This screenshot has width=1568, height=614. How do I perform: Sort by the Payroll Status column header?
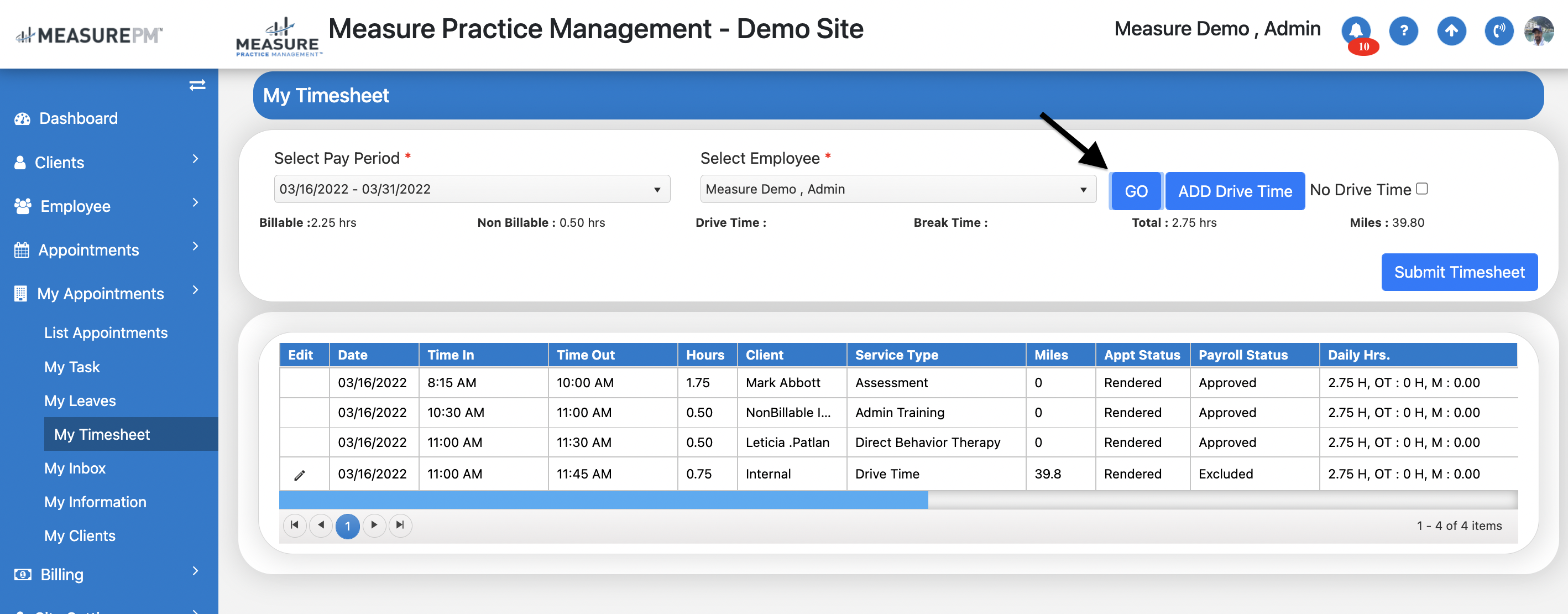pos(1243,355)
